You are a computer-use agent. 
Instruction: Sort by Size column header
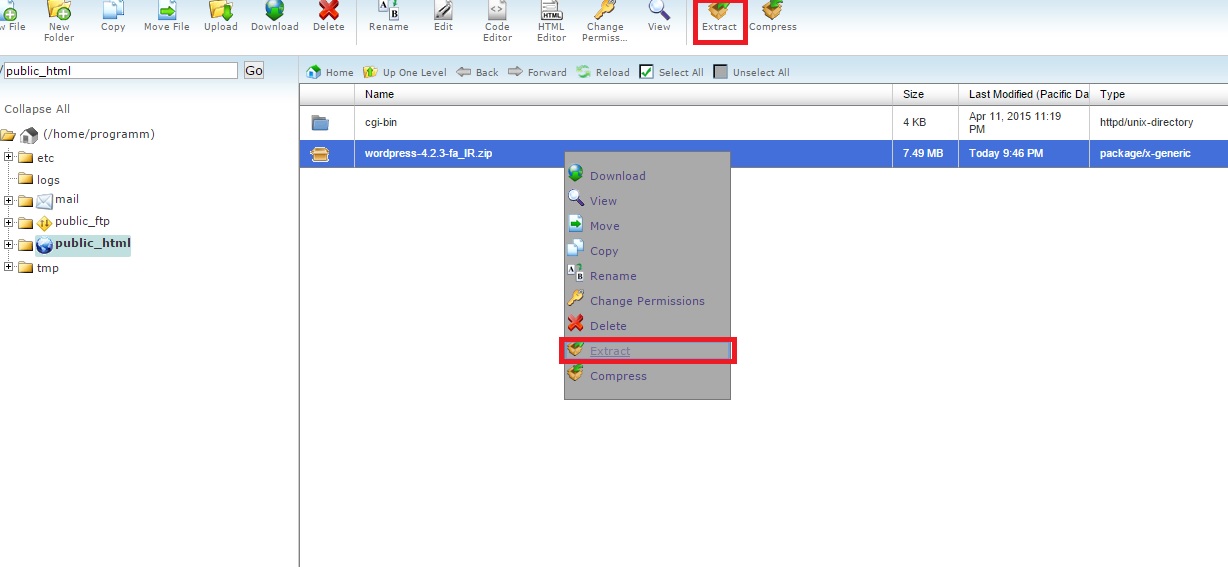click(926, 94)
